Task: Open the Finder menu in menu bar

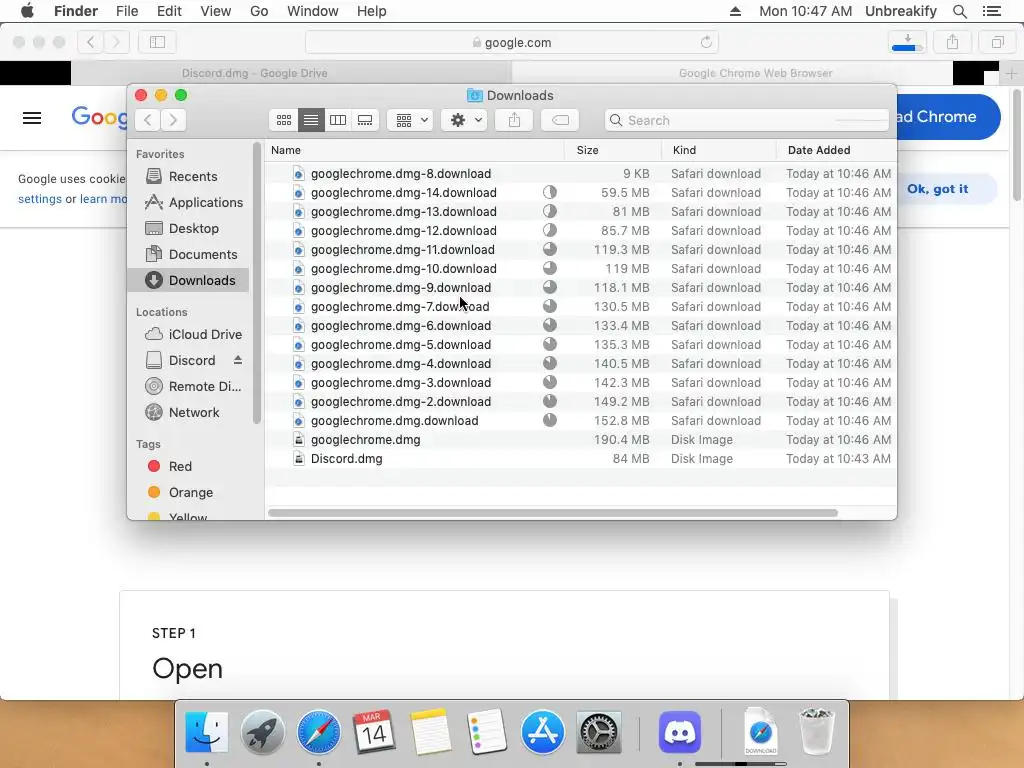Action: (76, 11)
